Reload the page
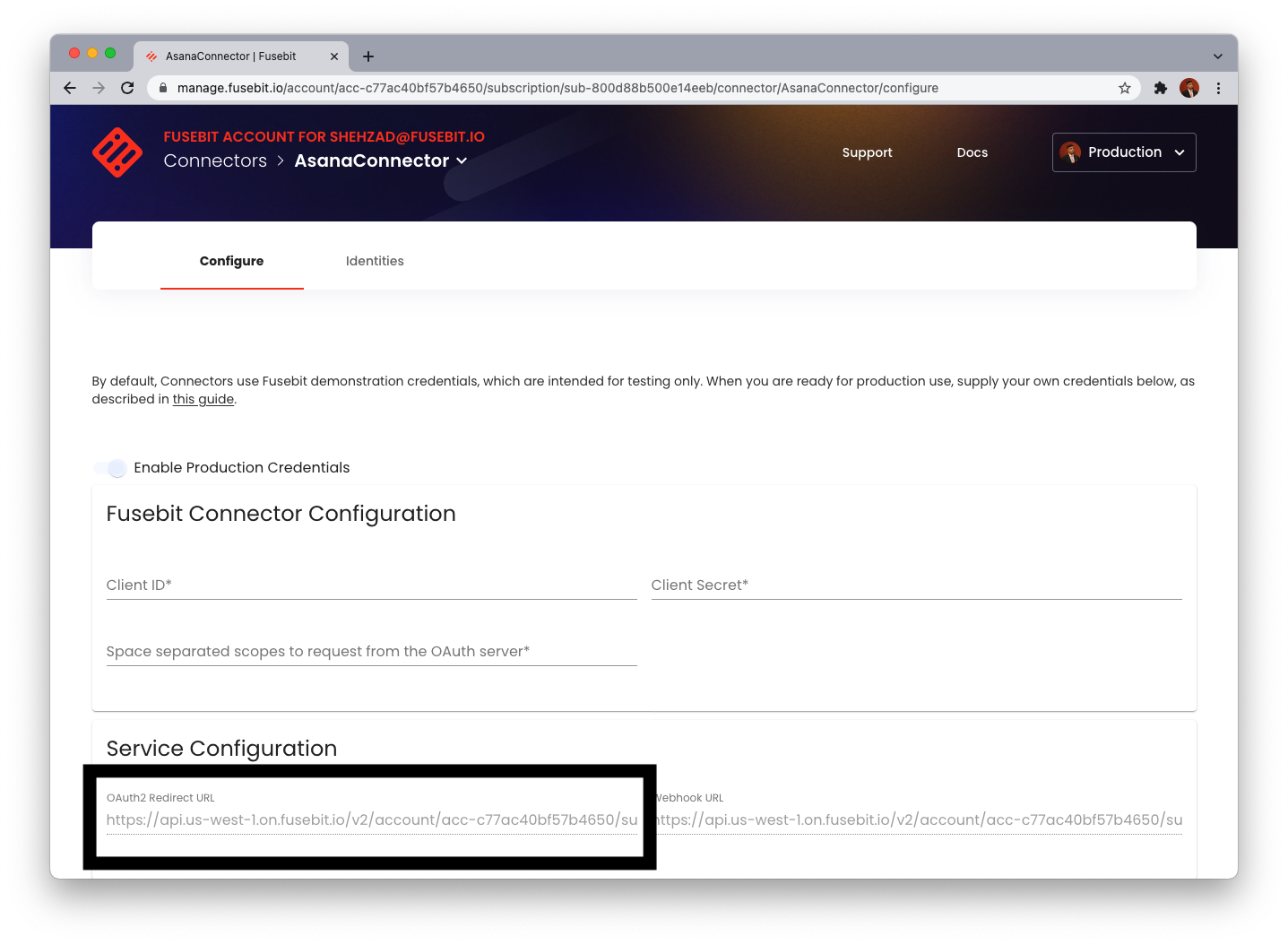The image size is (1288, 945). (127, 88)
